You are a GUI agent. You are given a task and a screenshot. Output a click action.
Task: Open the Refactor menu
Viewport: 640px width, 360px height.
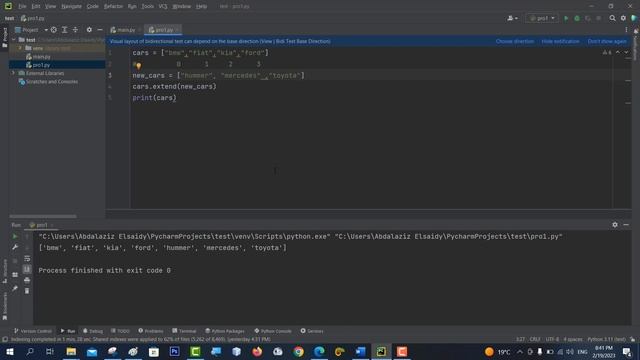(x=113, y=7)
